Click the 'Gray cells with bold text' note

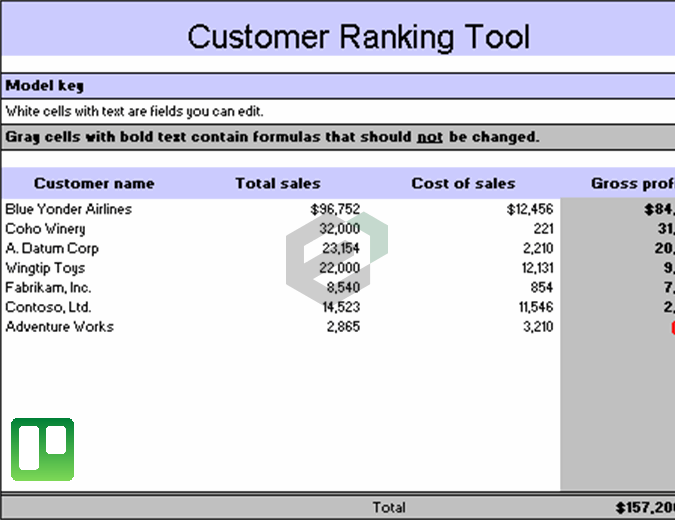tap(338, 137)
